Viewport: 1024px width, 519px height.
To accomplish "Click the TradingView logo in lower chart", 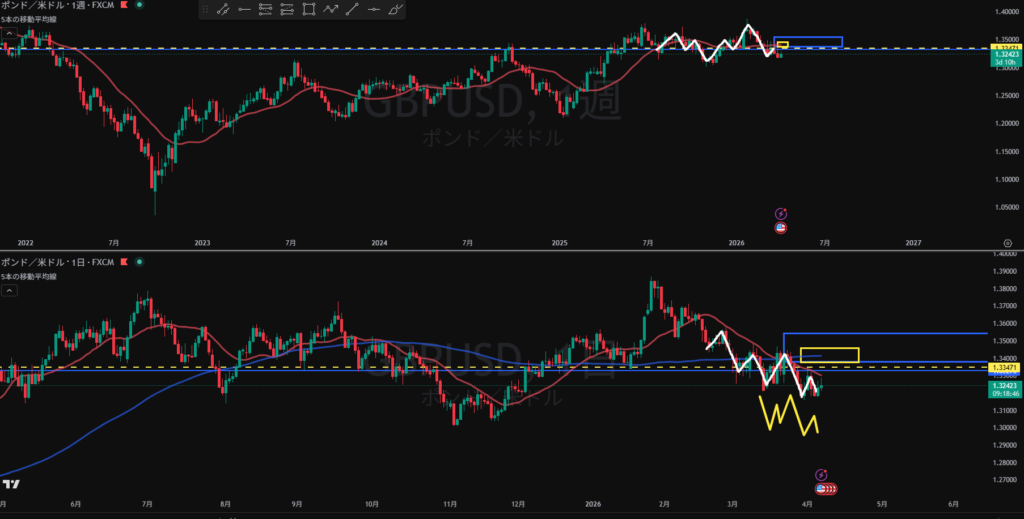I will coord(10,486).
